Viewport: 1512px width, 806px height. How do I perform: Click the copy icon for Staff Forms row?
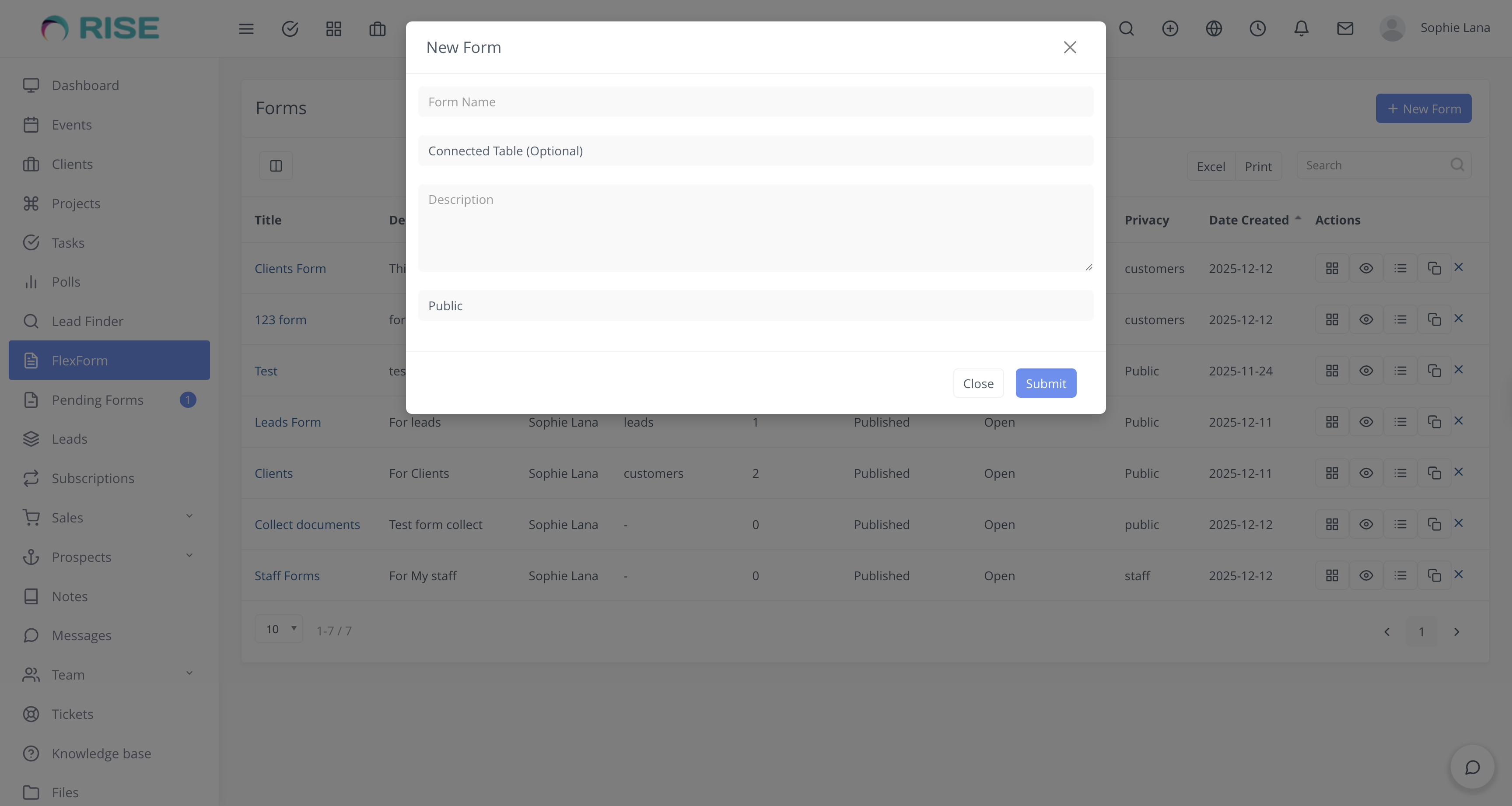pos(1434,575)
